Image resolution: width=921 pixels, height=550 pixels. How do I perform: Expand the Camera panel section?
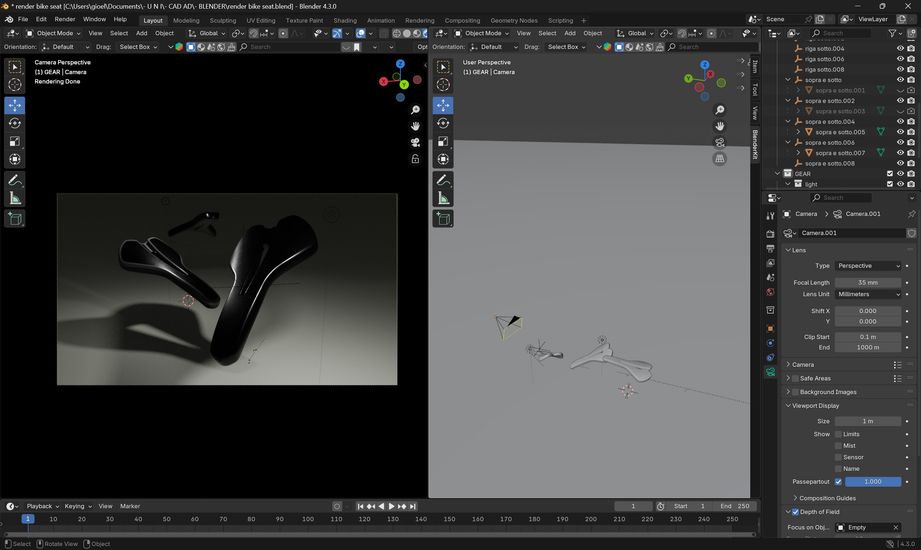tap(803, 365)
